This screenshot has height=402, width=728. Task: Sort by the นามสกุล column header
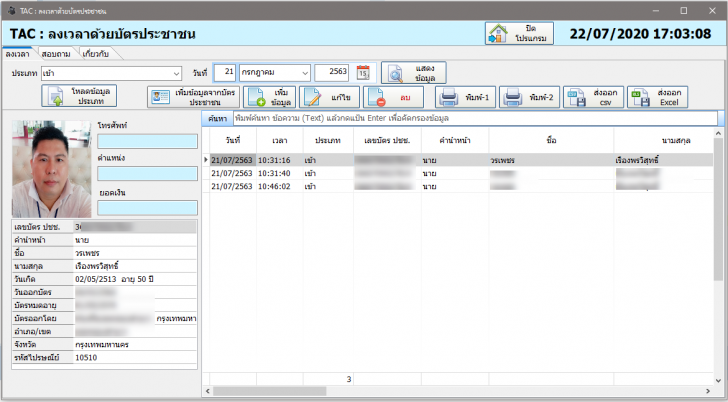(664, 140)
